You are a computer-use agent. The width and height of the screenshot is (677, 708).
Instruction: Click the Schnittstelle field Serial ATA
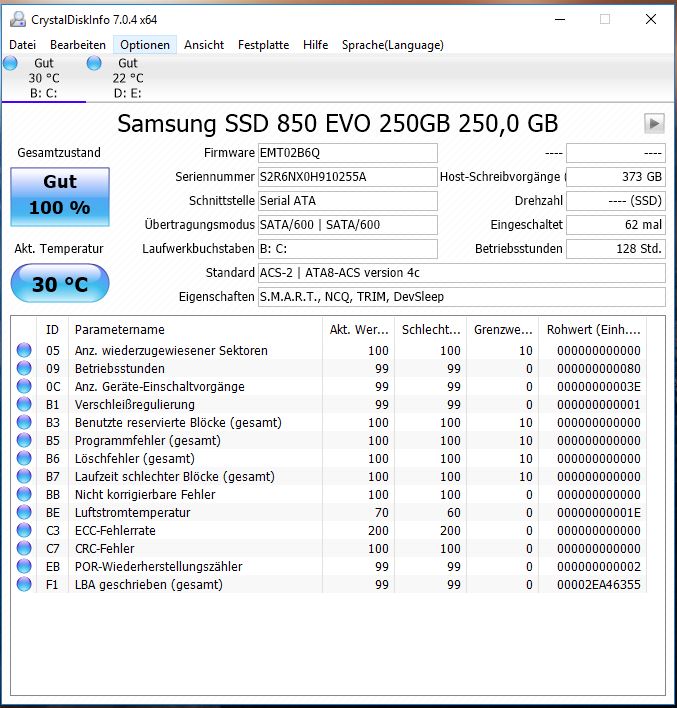348,200
